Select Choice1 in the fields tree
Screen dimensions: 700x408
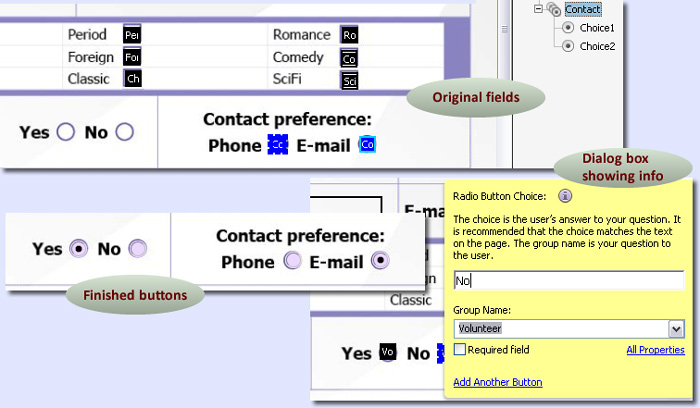pyautogui.click(x=596, y=28)
